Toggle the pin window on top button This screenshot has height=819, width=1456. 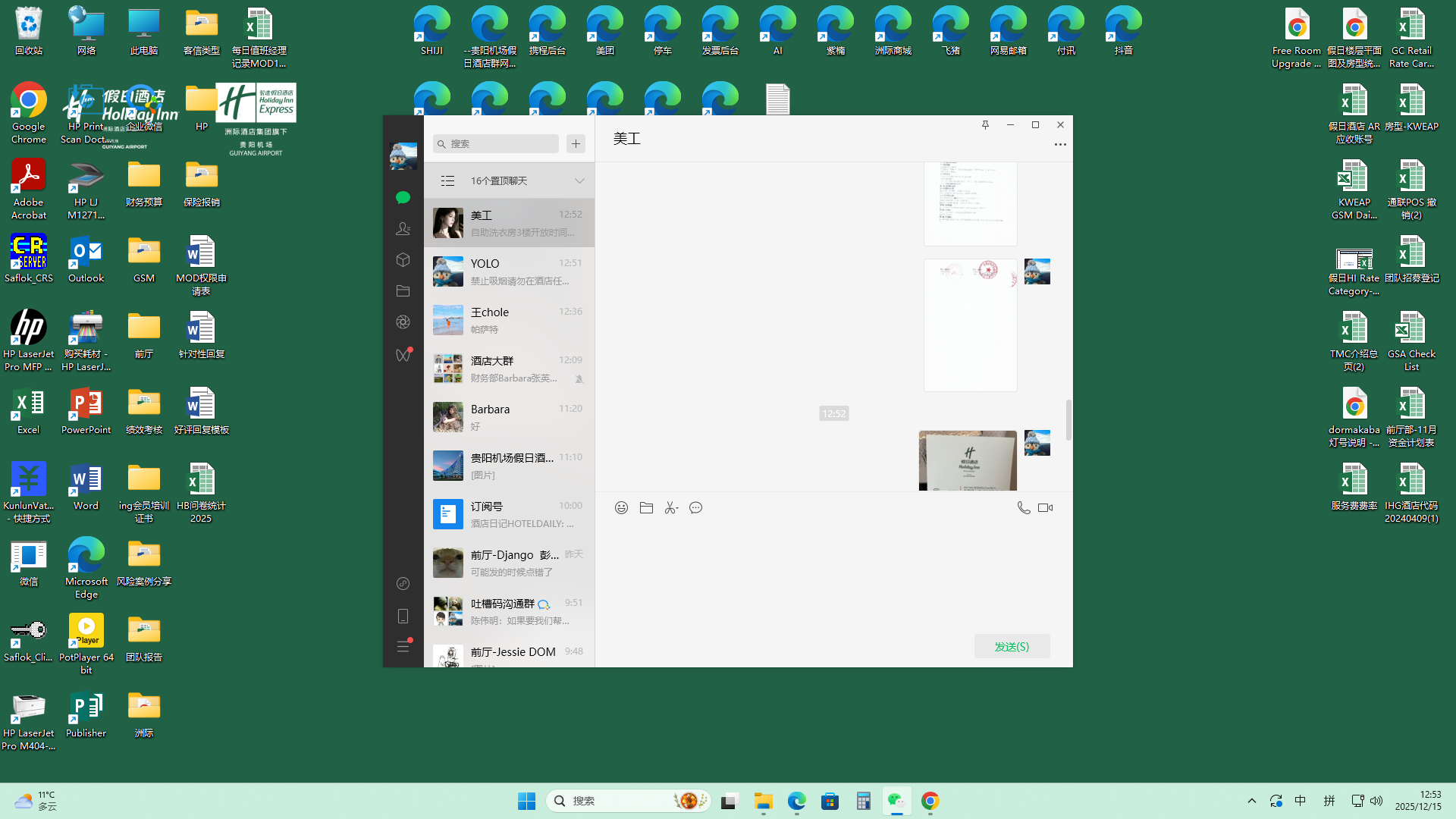[985, 125]
